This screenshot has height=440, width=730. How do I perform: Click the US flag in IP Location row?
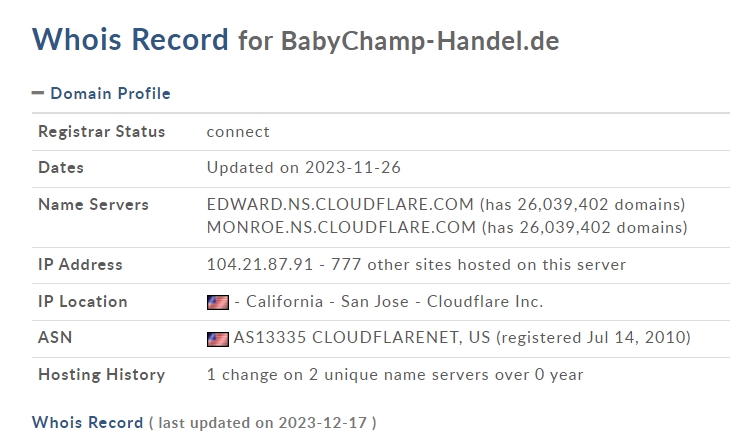click(x=218, y=302)
